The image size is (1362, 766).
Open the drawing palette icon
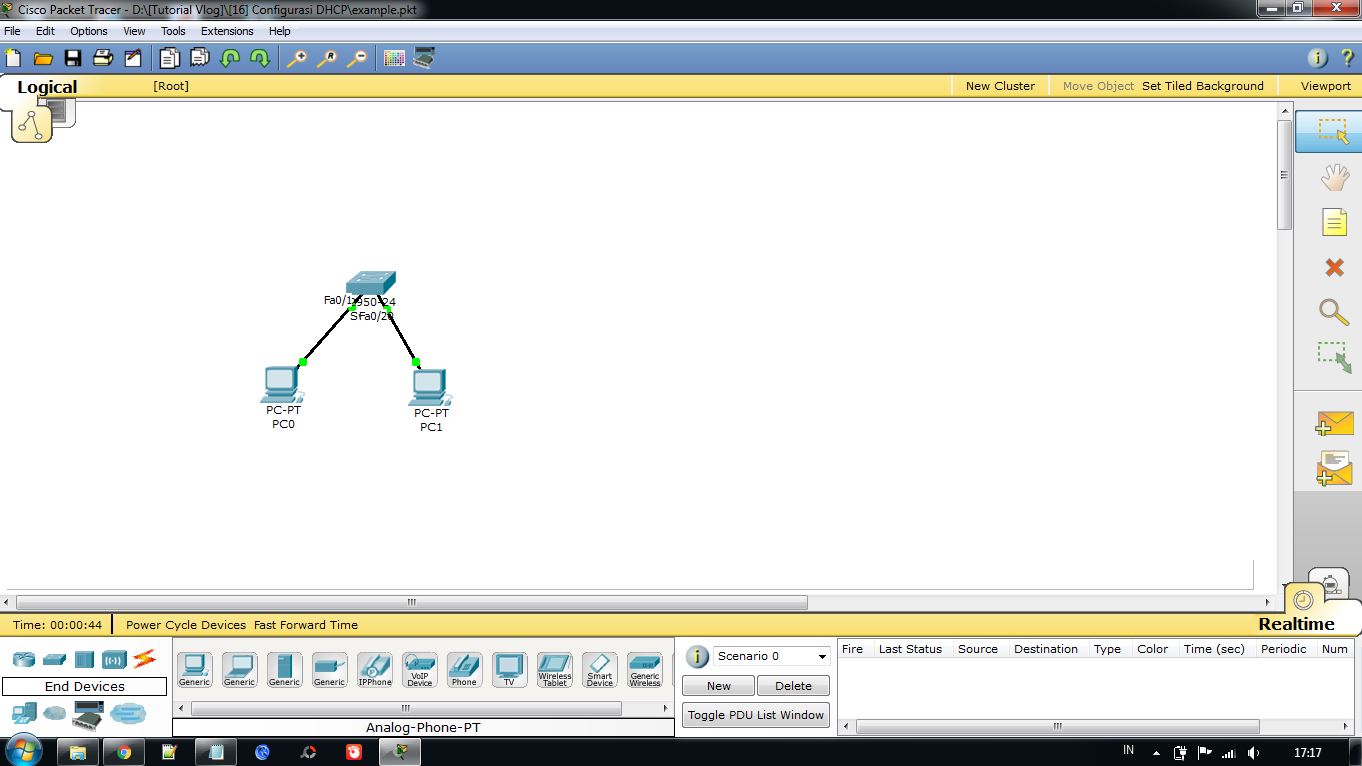click(x=394, y=58)
